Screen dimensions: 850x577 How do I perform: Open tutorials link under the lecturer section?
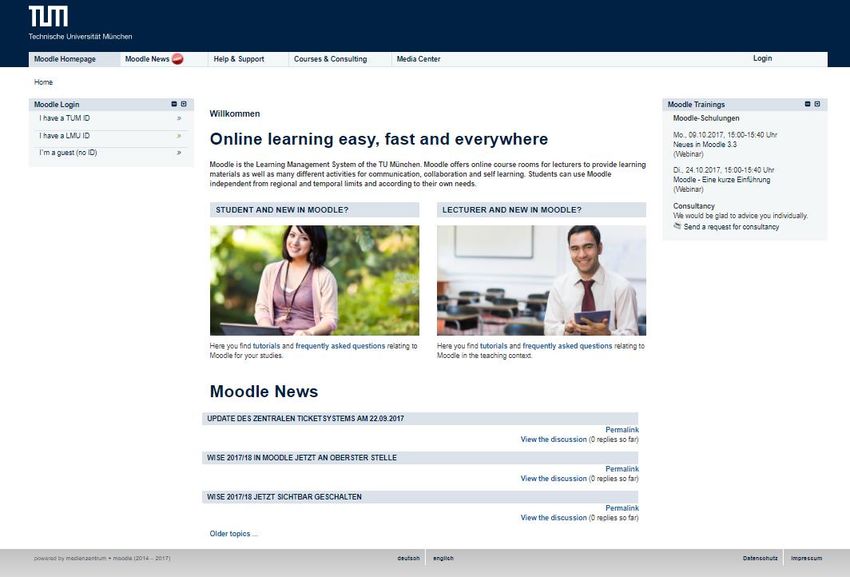[493, 346]
